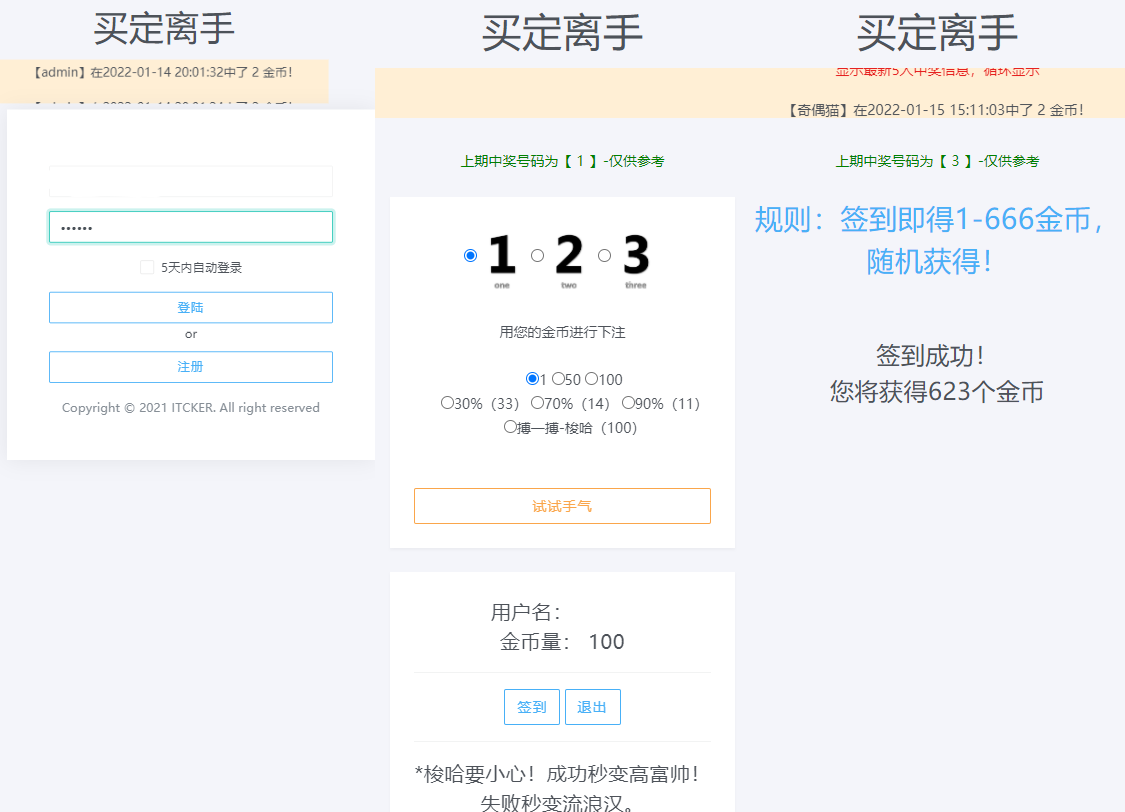Click the 退出 logout button
The height and width of the screenshot is (812, 1125).
pos(593,707)
